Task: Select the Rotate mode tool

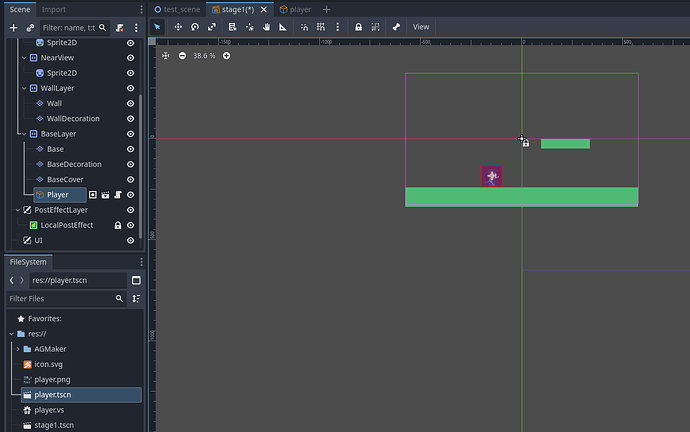Action: click(x=195, y=27)
